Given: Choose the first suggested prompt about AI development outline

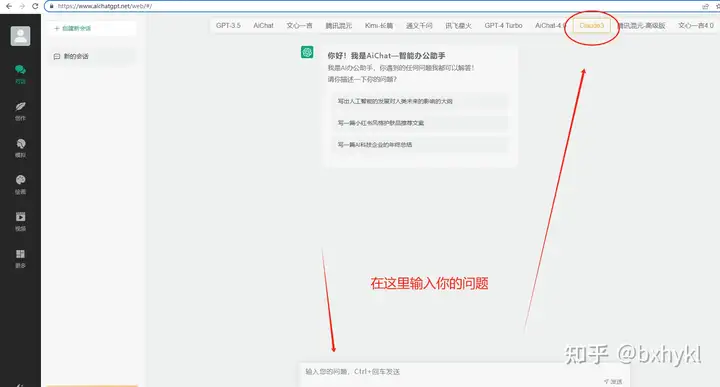Looking at the screenshot, I should [420, 101].
